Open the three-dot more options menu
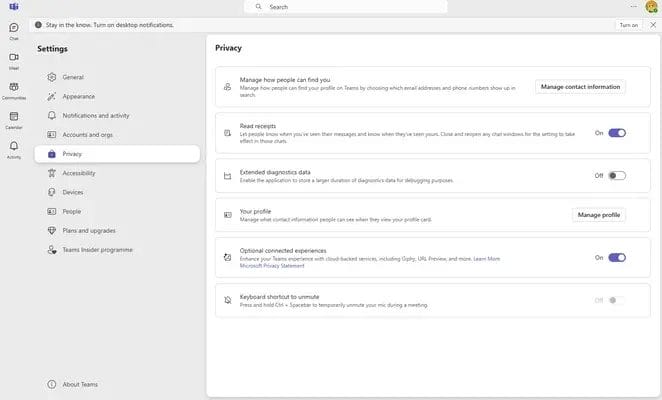The image size is (662, 400). 634,6
